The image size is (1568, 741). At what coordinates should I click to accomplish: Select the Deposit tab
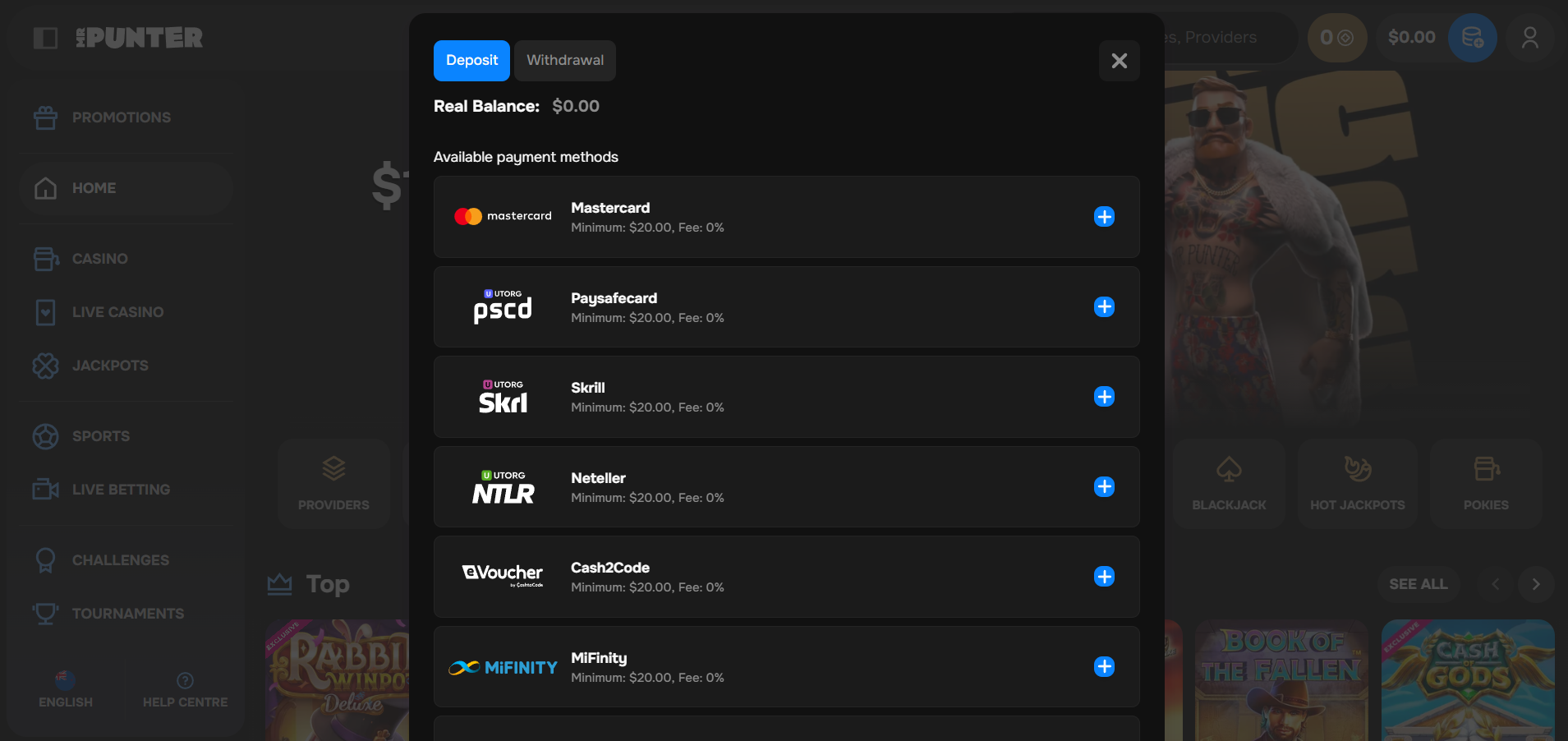pos(471,61)
